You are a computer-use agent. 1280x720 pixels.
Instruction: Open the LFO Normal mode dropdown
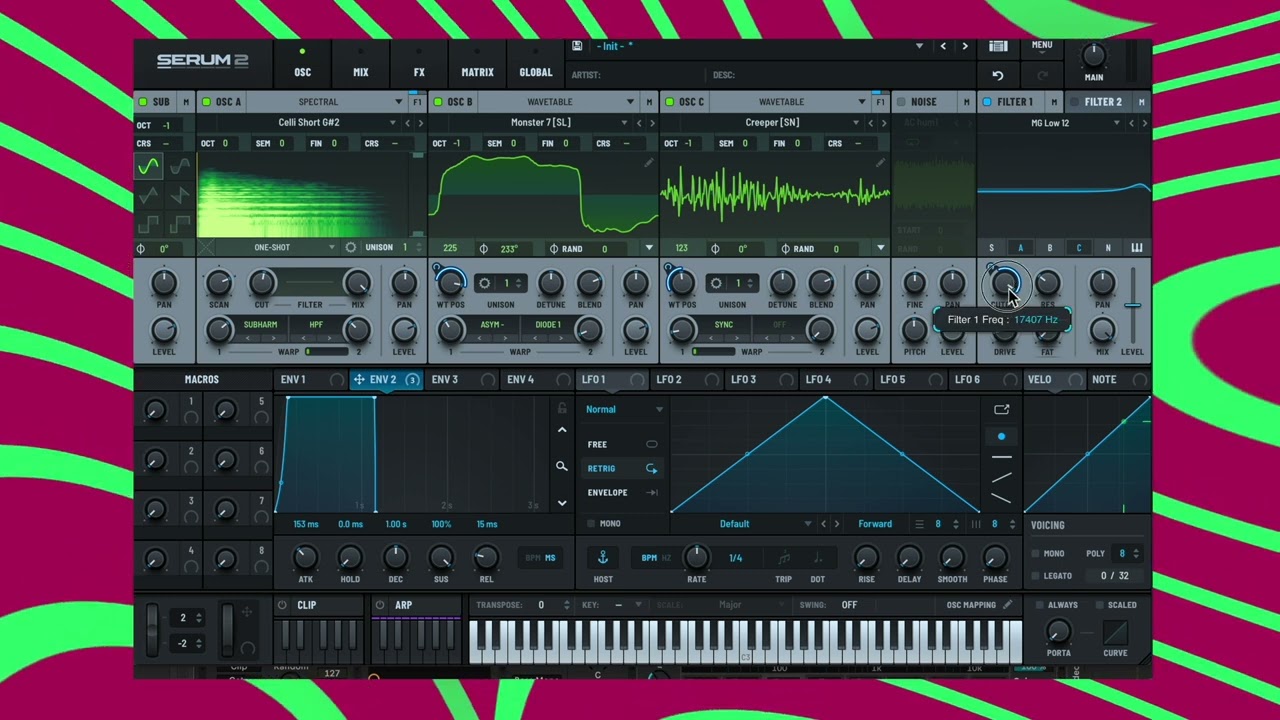point(623,409)
